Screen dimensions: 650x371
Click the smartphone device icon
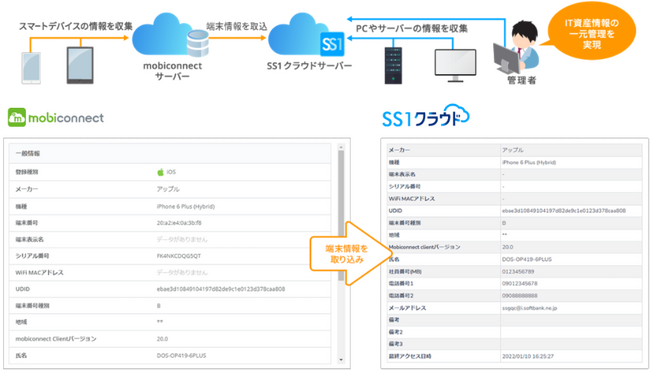pos(31,68)
